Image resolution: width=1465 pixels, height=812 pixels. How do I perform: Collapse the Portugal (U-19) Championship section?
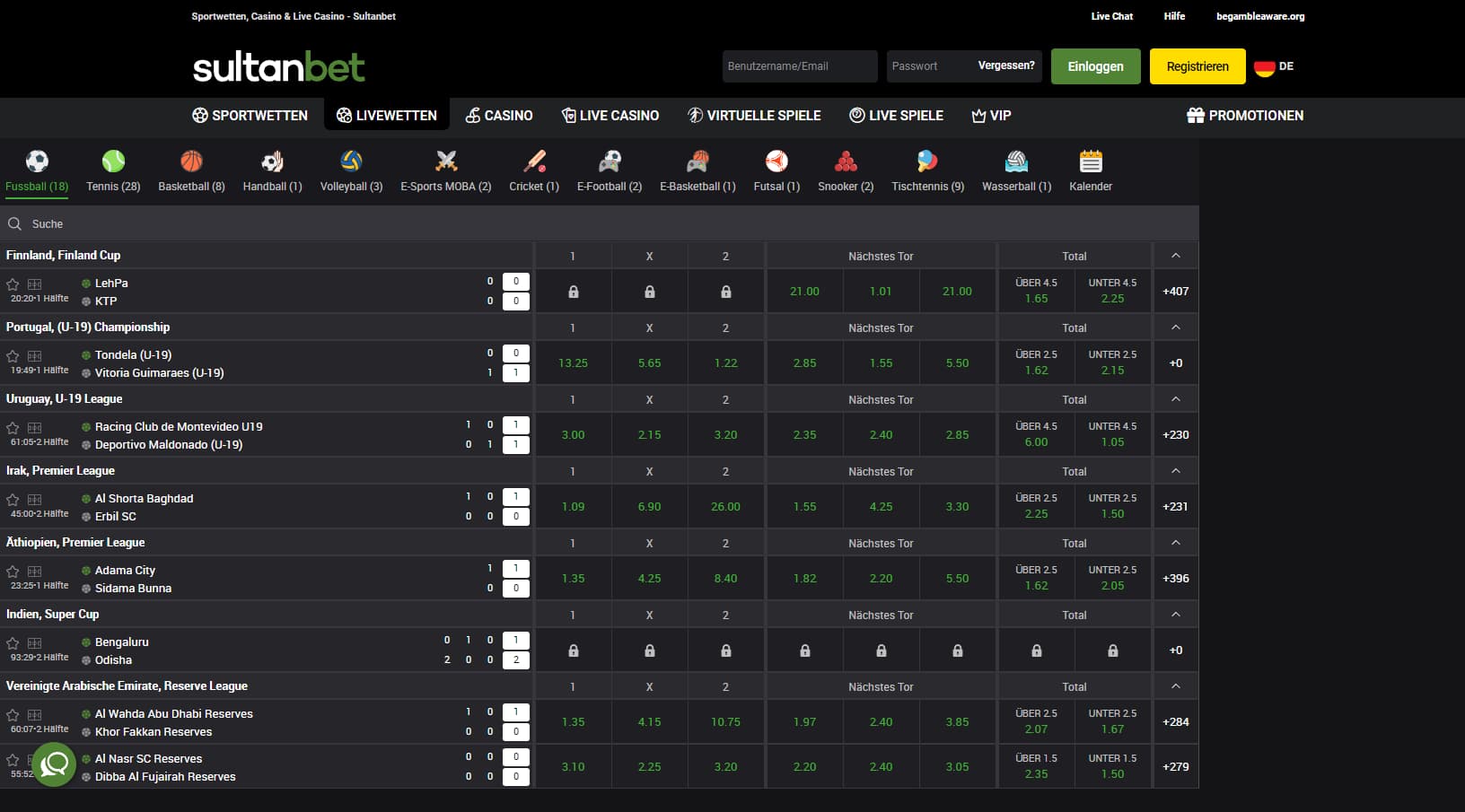click(x=1176, y=327)
